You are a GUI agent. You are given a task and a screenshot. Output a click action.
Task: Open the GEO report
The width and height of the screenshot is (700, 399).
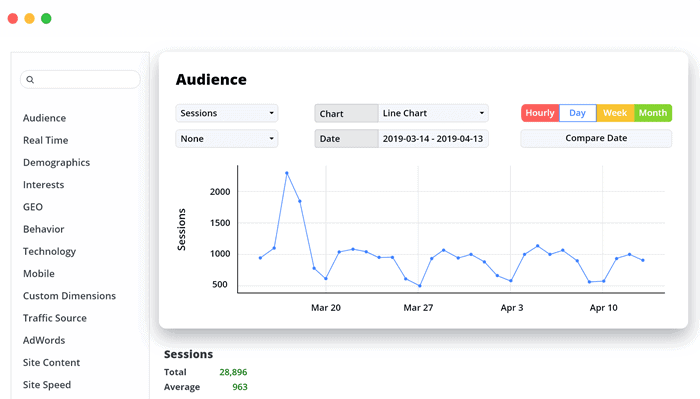click(x=33, y=207)
